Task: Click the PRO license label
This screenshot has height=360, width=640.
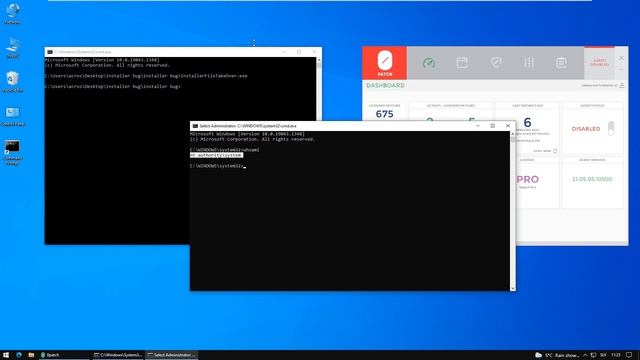Action: [527, 179]
